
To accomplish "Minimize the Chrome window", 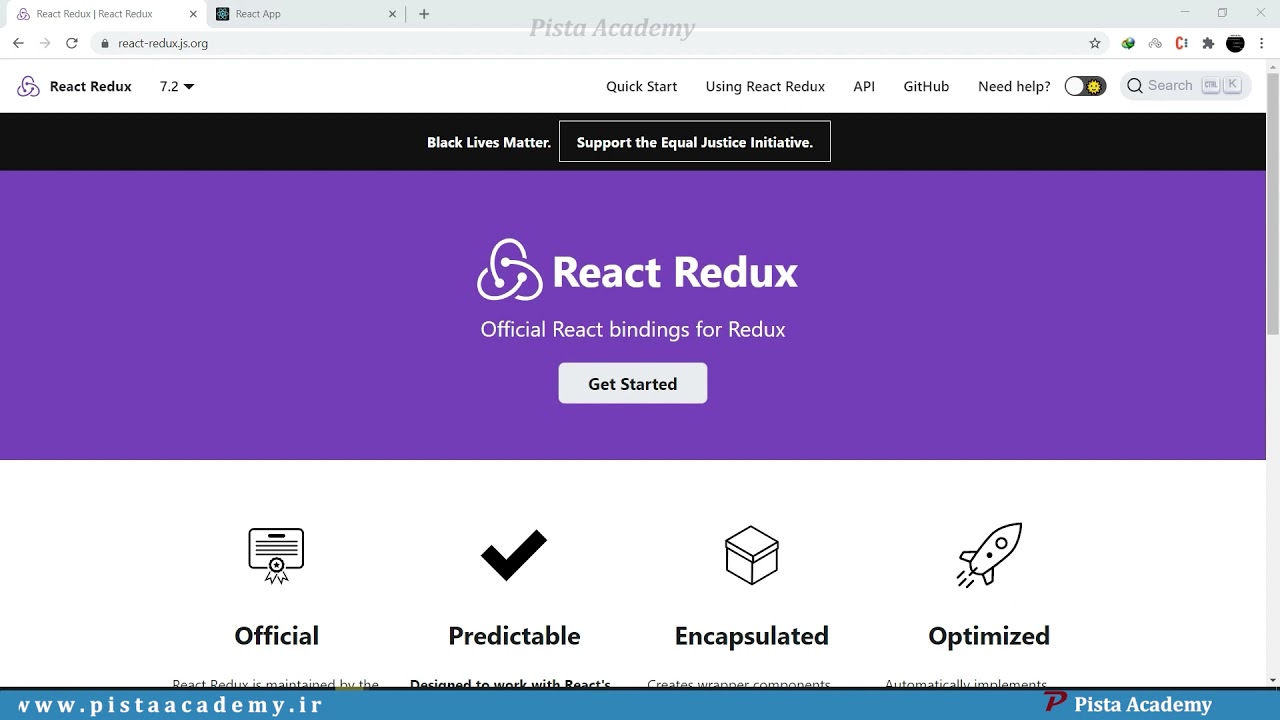I will point(1185,13).
